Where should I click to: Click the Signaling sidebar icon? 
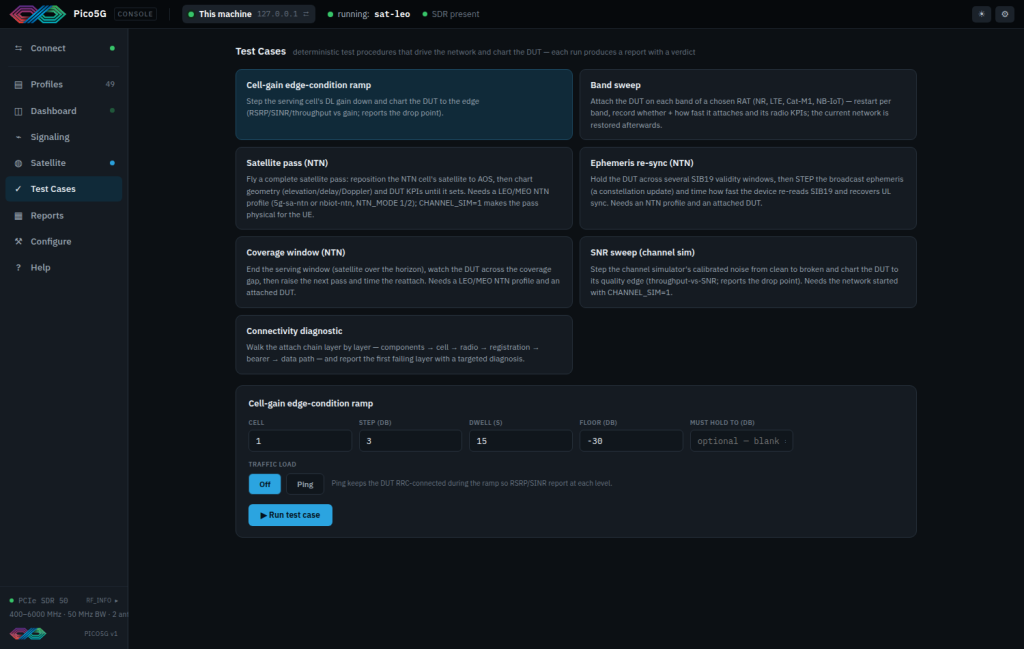click(x=18, y=137)
